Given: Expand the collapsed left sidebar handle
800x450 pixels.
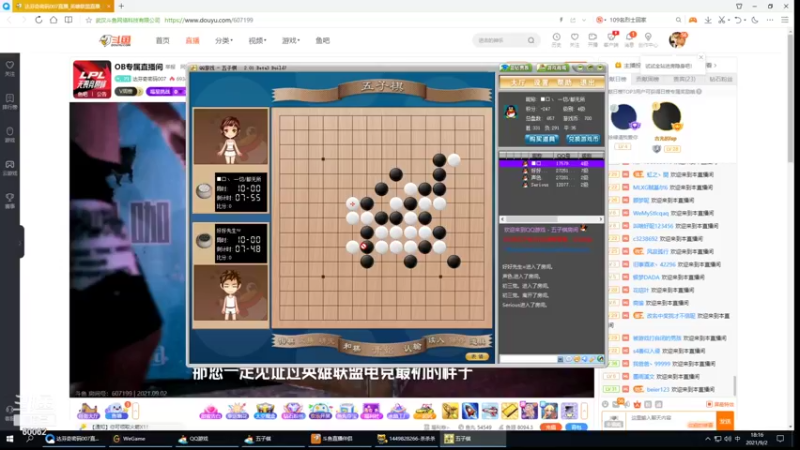Looking at the screenshot, I should [21, 241].
